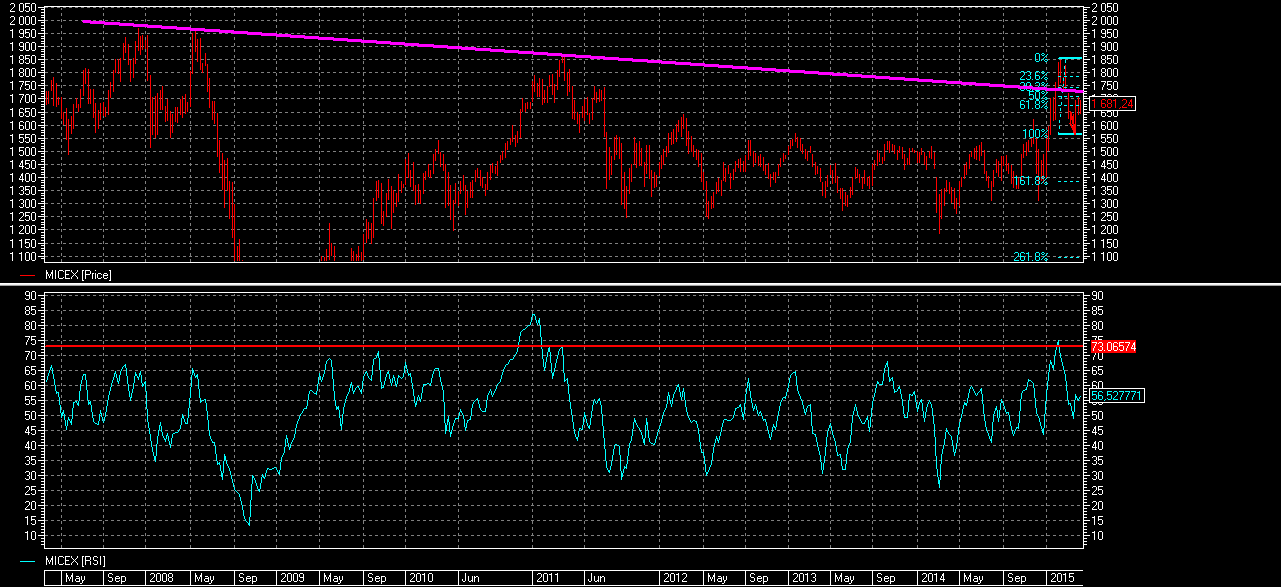This screenshot has height=587, width=1281.
Task: Click 2011 on the time axis
Action: click(x=547, y=578)
